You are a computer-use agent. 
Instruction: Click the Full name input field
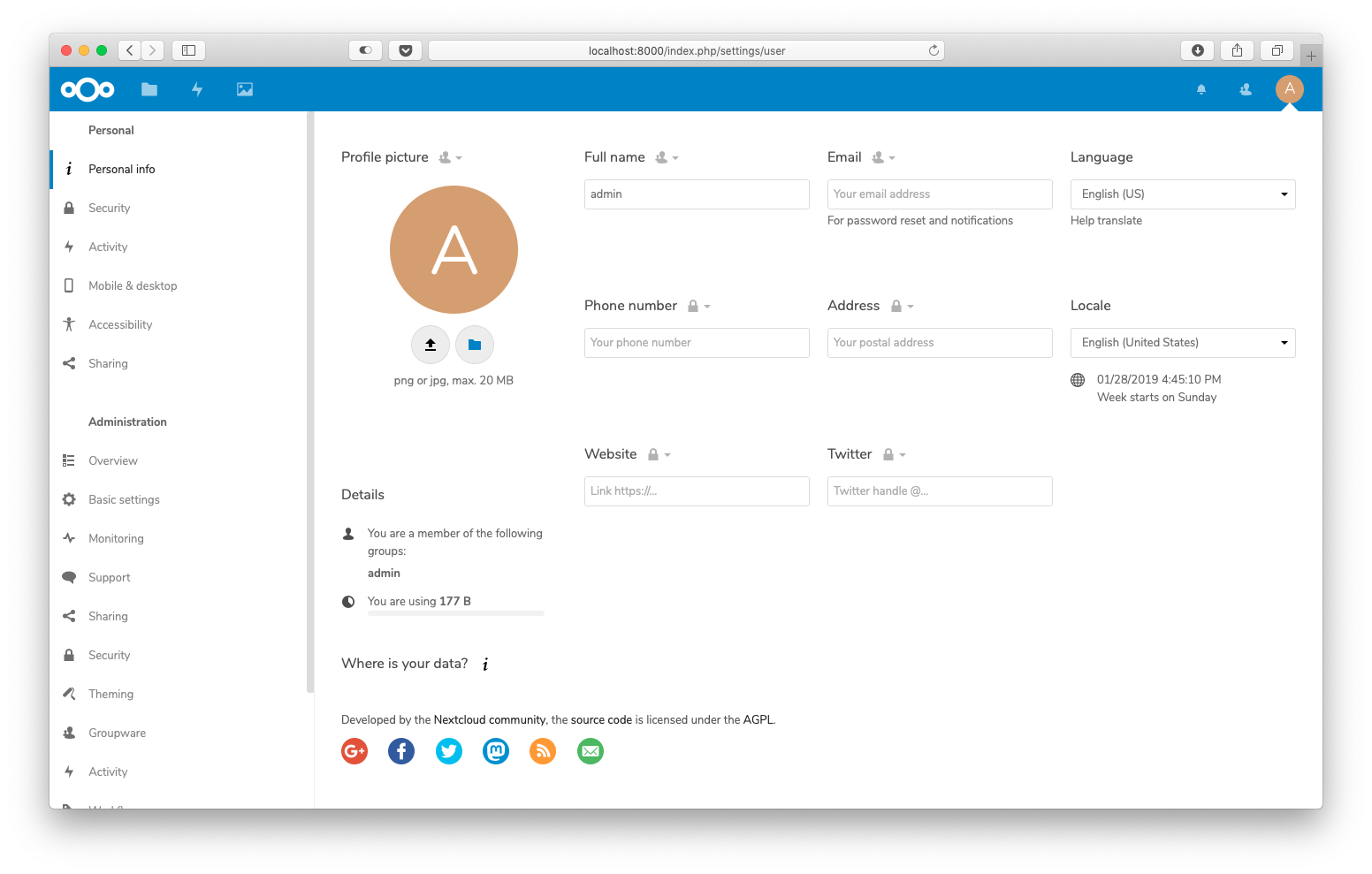click(x=697, y=194)
